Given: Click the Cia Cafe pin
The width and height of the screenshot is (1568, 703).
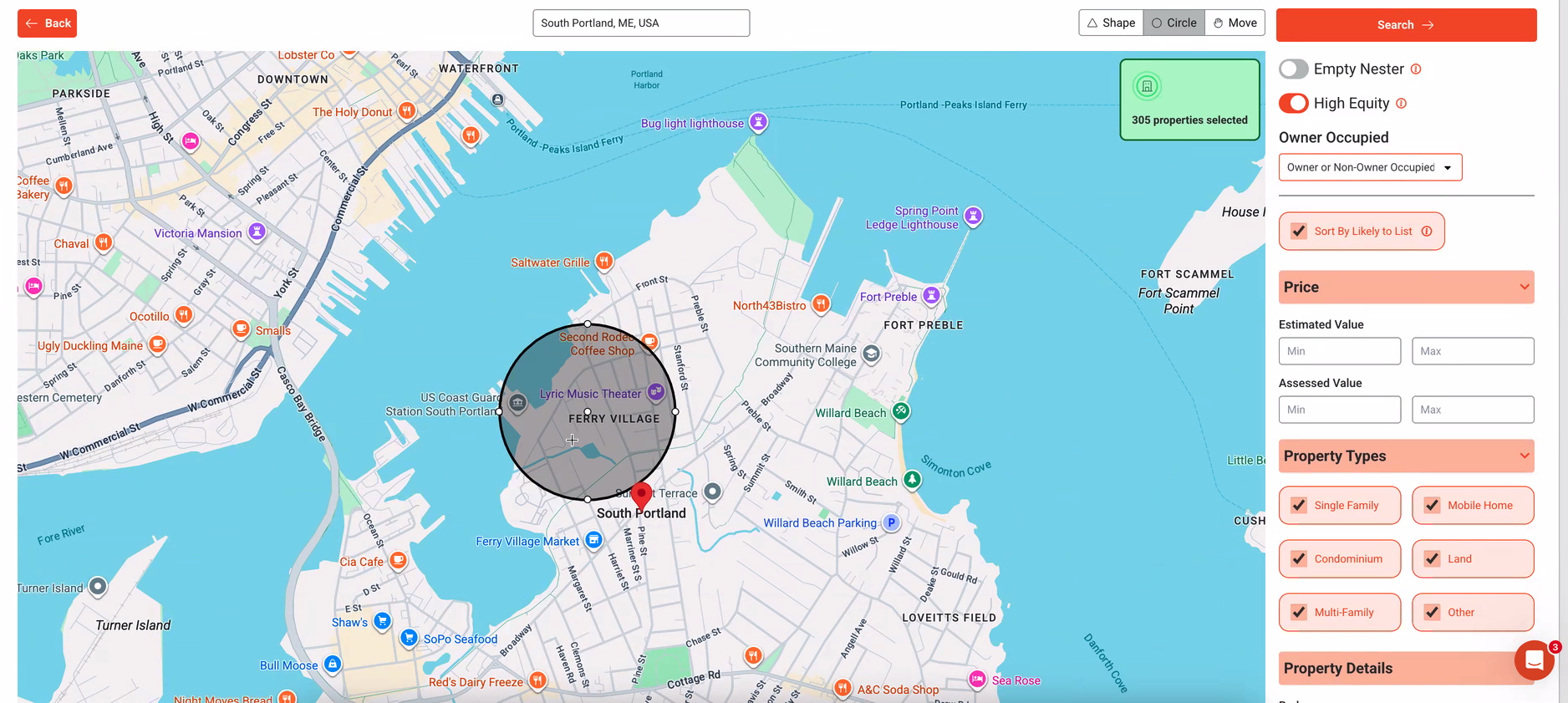Looking at the screenshot, I should [399, 560].
